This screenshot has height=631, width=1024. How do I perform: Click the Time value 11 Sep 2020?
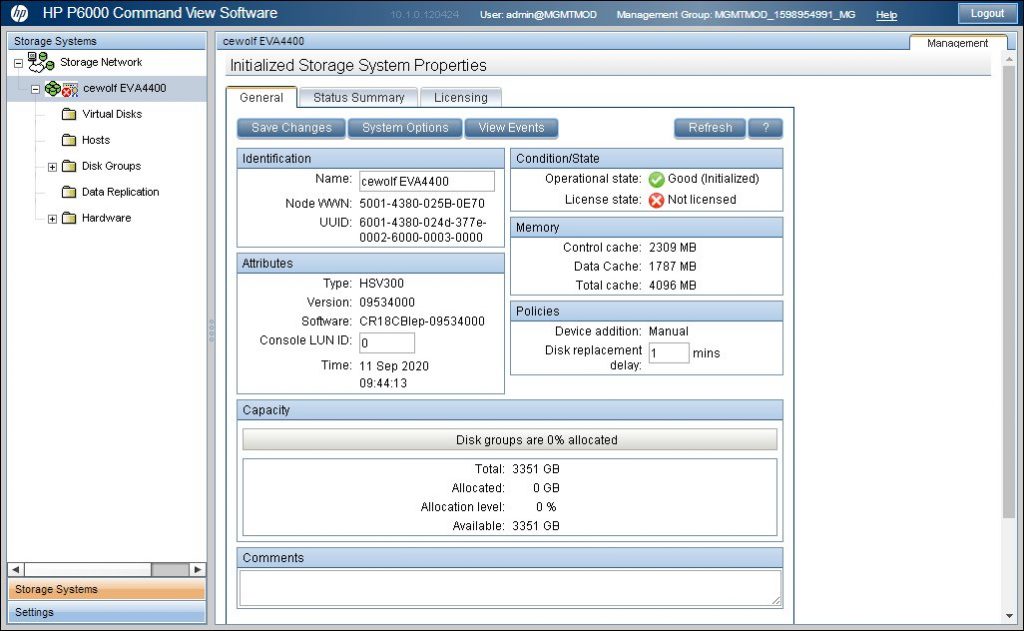394,366
